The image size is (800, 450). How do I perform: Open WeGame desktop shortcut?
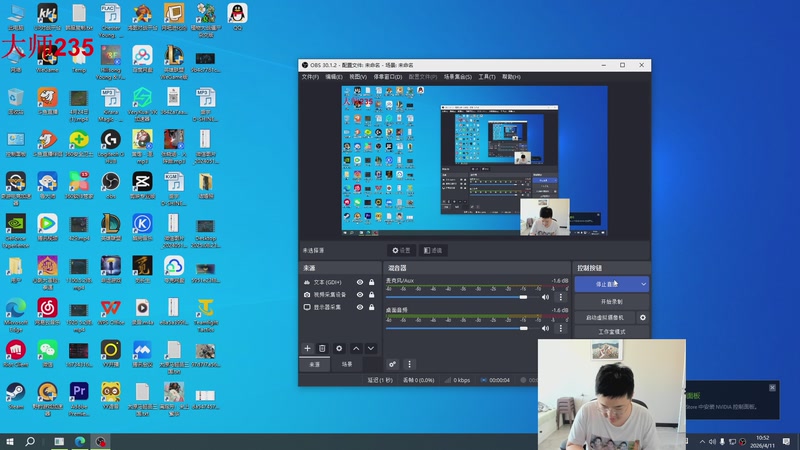47,59
